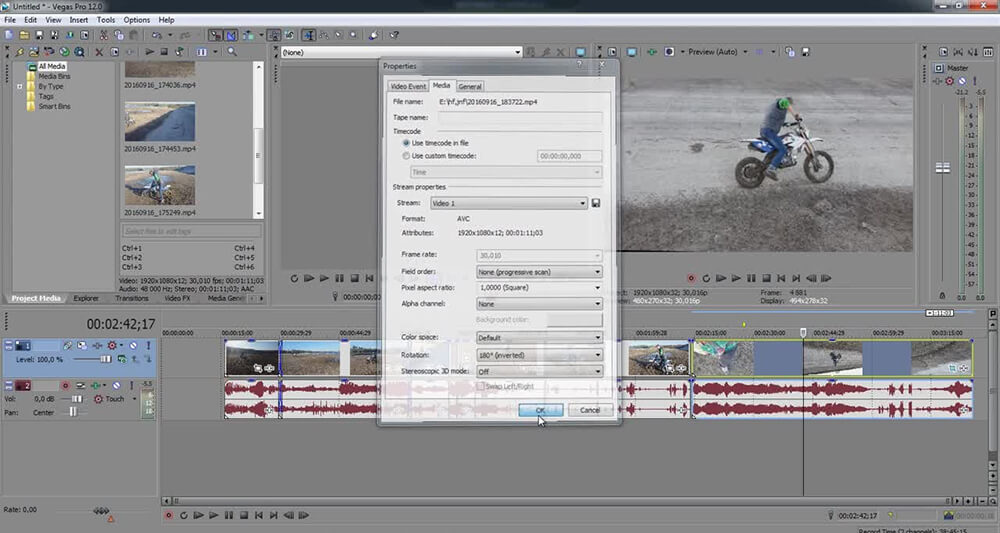Open the Transitions tab
The height and width of the screenshot is (533, 1000).
(x=131, y=298)
